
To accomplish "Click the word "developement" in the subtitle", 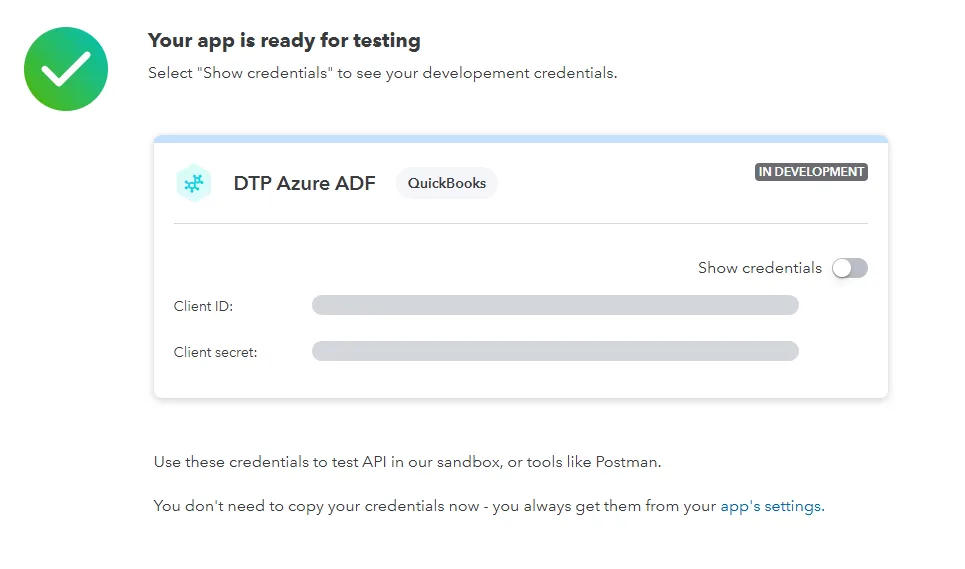I will point(476,73).
